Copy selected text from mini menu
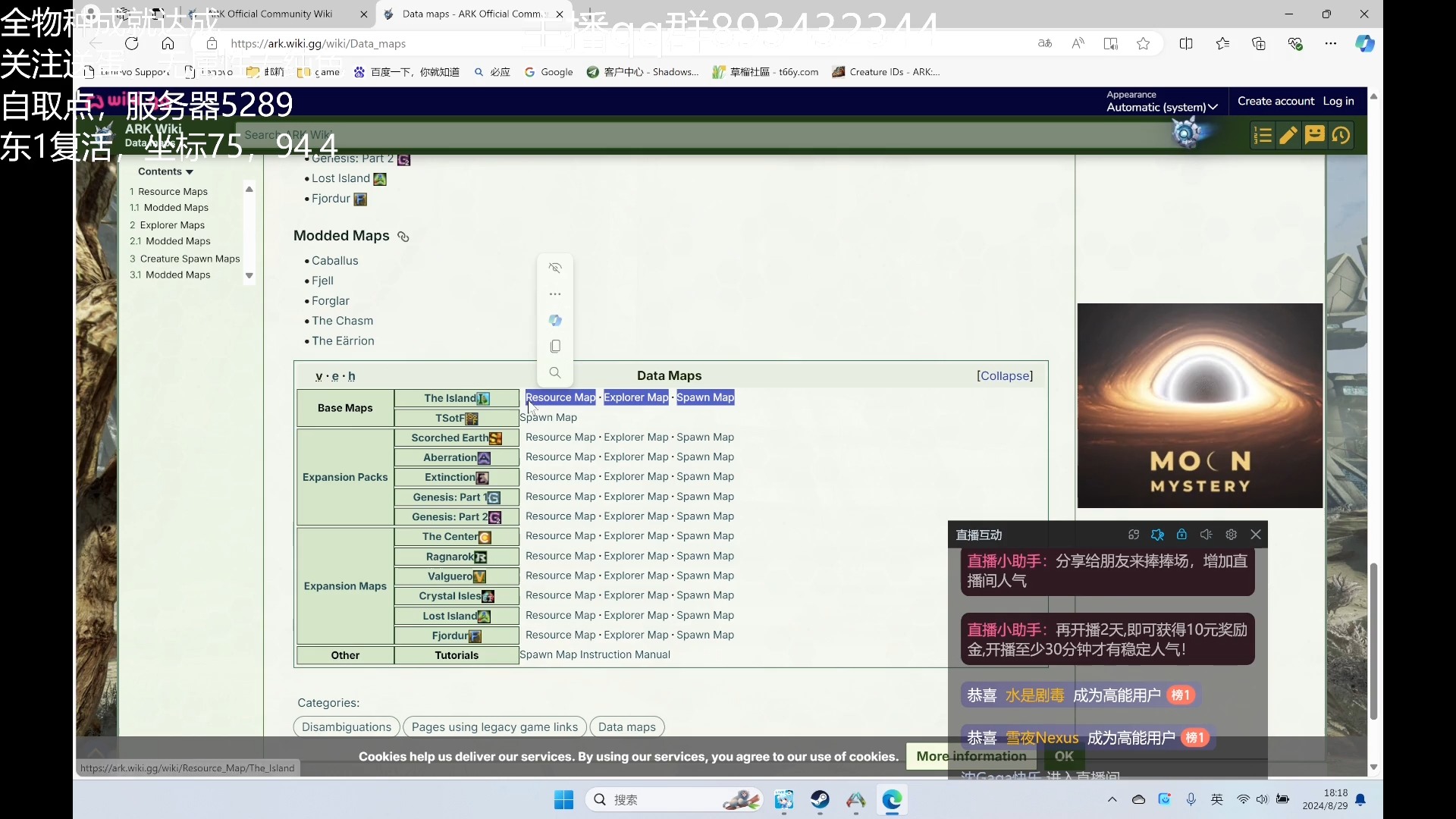This screenshot has width=1456, height=819. [x=555, y=347]
